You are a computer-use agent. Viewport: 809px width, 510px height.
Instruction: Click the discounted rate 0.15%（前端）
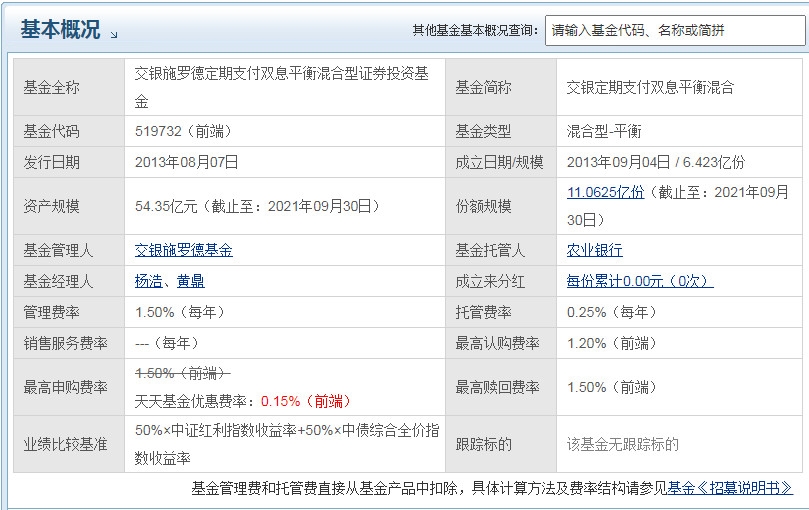click(x=306, y=401)
